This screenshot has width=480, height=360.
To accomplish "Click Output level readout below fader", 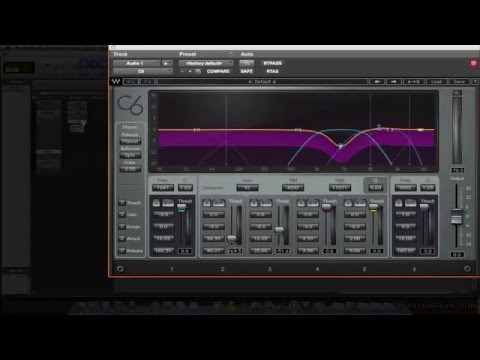I will (x=457, y=255).
